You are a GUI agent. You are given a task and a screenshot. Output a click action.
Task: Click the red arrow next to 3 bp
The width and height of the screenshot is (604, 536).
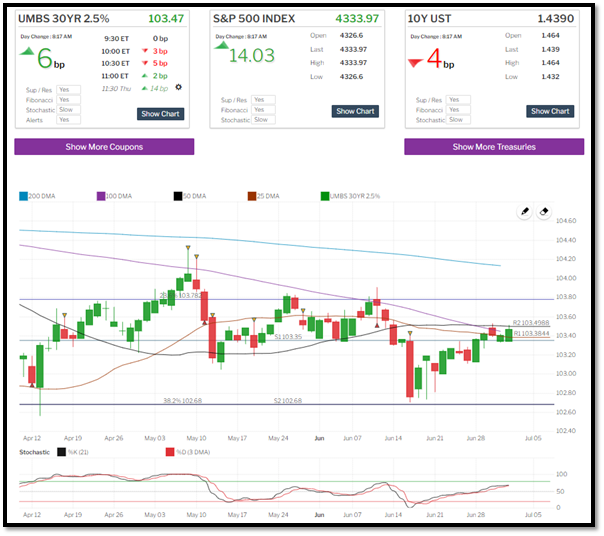point(145,51)
